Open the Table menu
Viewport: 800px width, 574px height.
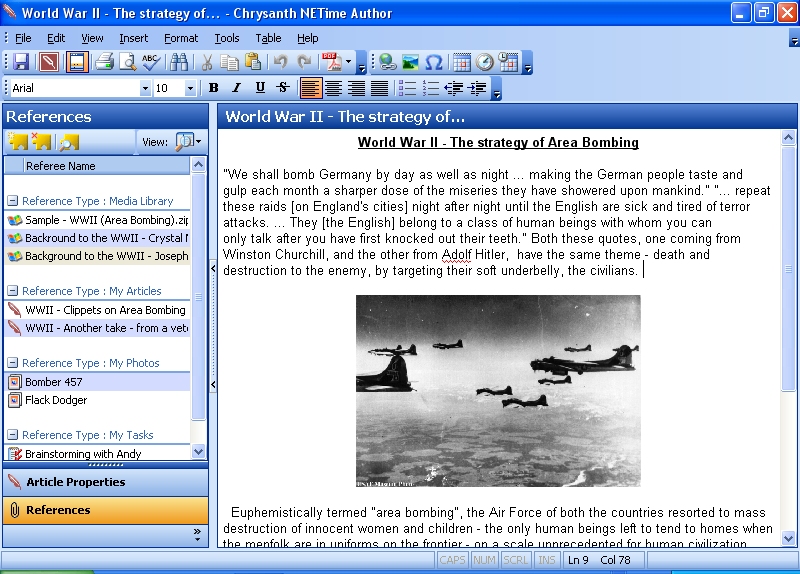(x=268, y=38)
